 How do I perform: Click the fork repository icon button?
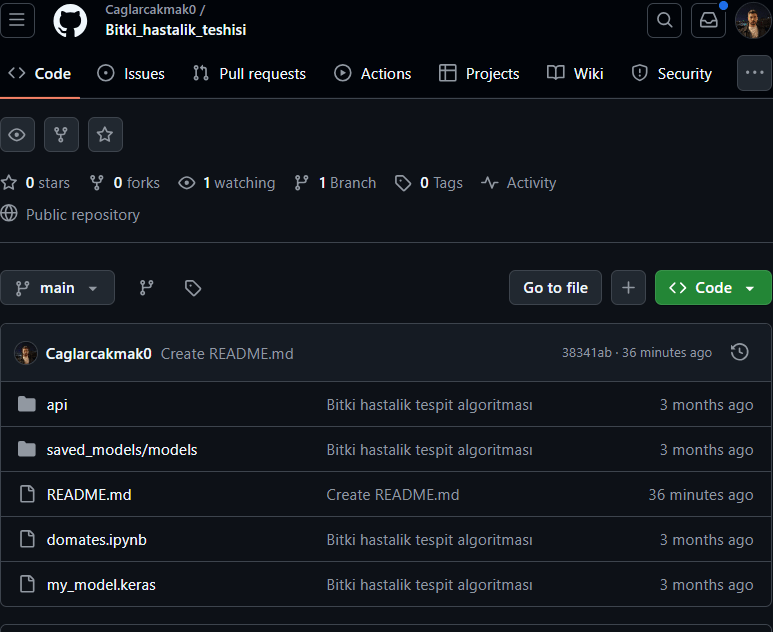coord(61,134)
